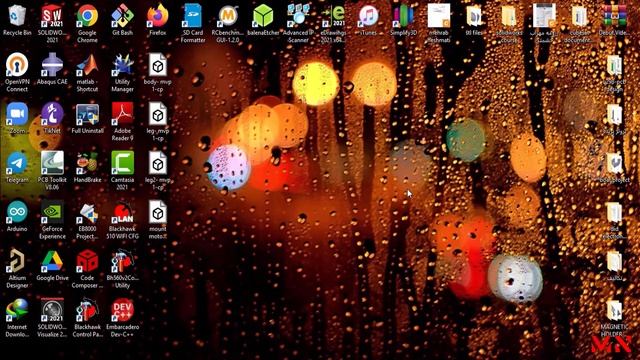Select Blackhawk 510 WIFI CFG icon
The width and height of the screenshot is (640, 360).
click(122, 212)
